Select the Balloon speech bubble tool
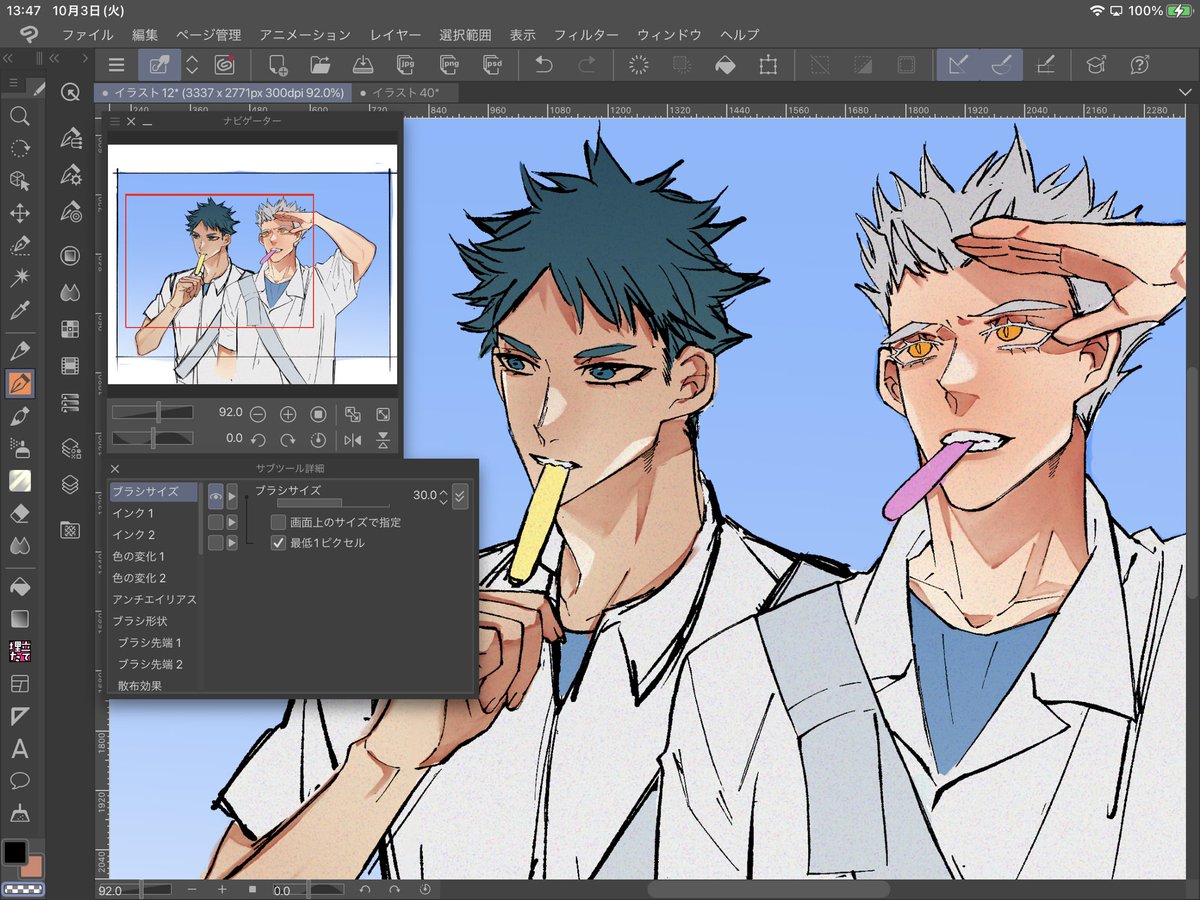Image resolution: width=1200 pixels, height=900 pixels. 19,781
